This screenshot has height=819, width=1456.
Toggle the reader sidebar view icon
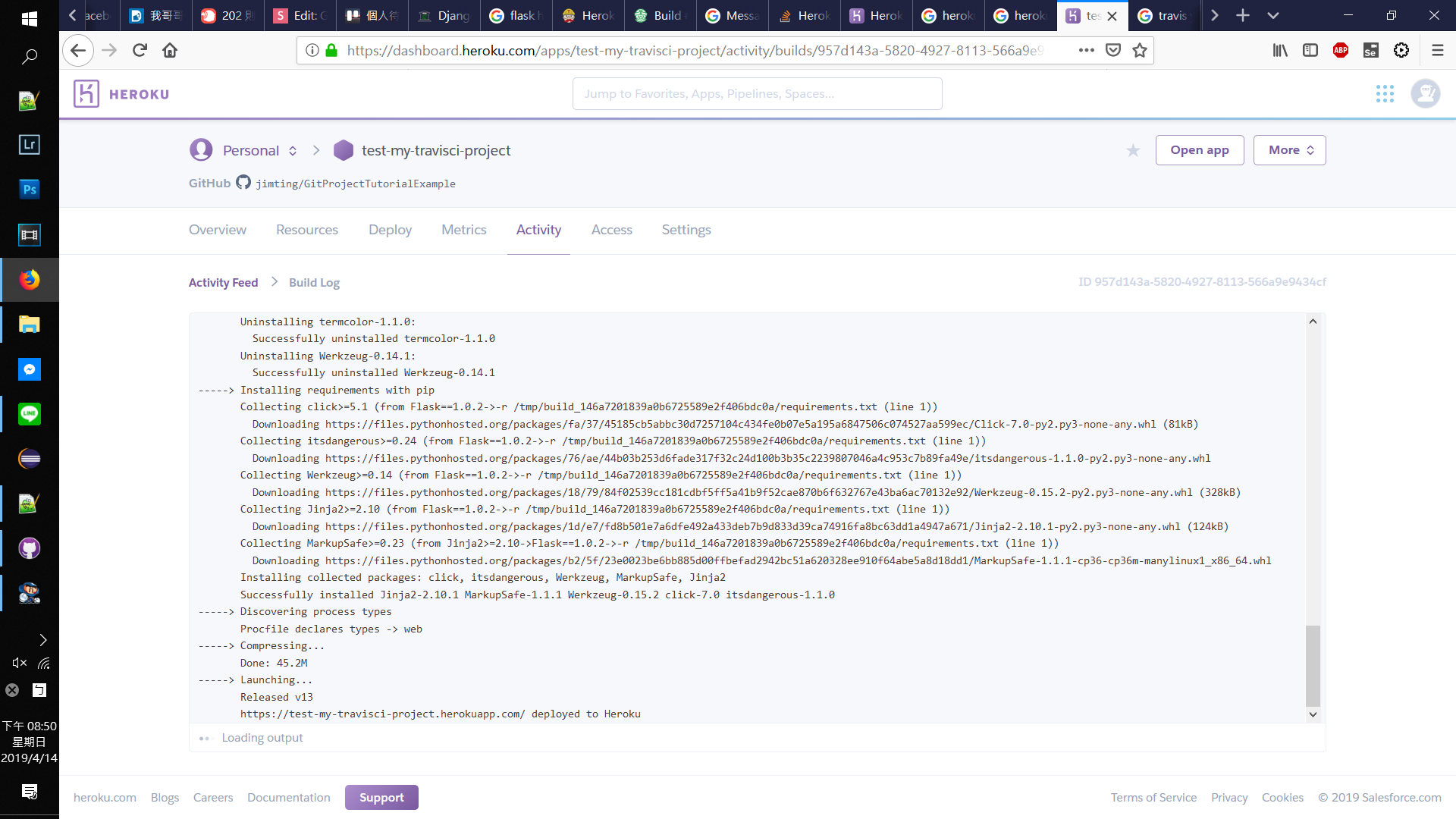pos(1310,51)
